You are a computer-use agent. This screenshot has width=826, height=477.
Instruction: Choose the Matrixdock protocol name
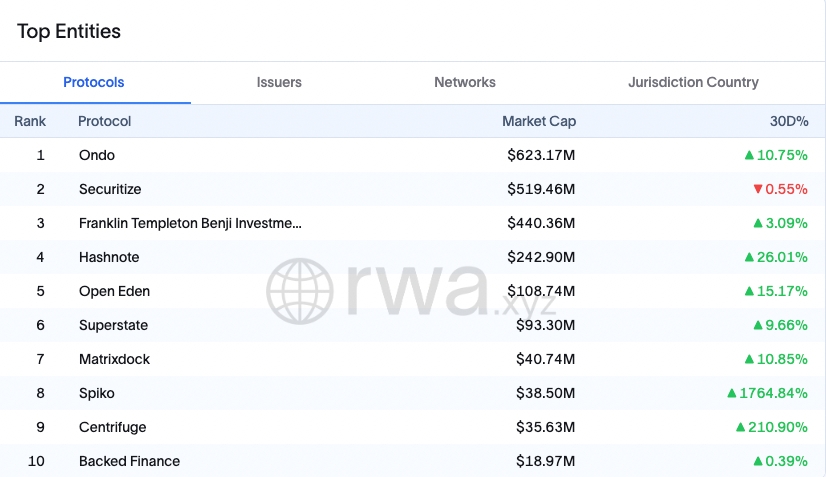pos(114,359)
